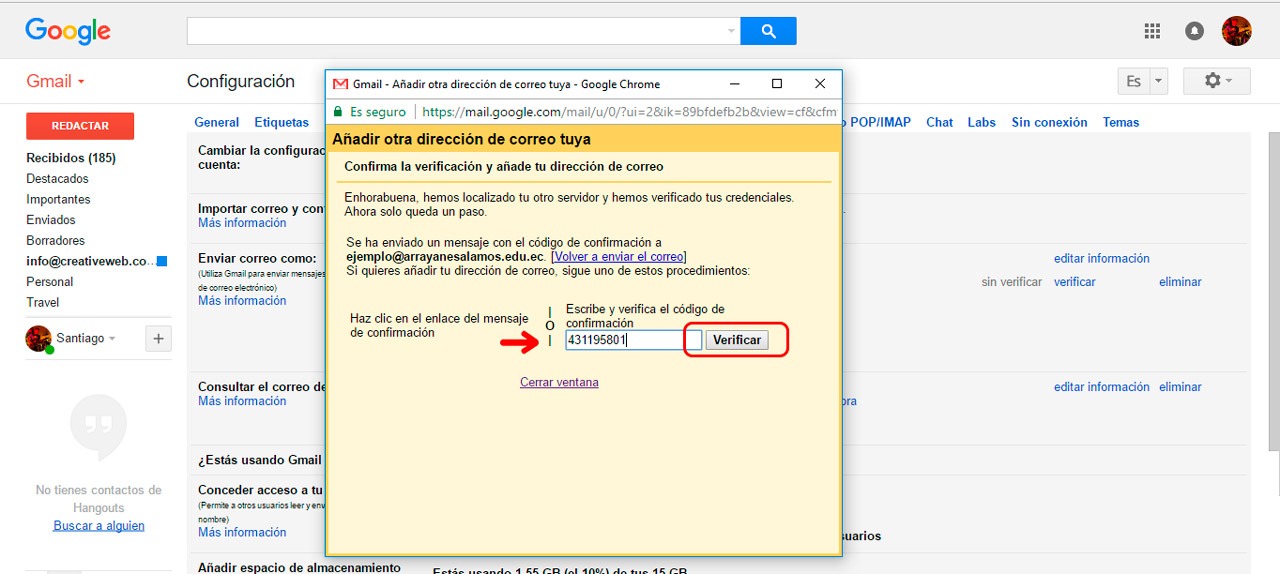The width and height of the screenshot is (1280, 574).
Task: Open Santiago Hangouts status dropdown
Action: pyautogui.click(x=87, y=338)
